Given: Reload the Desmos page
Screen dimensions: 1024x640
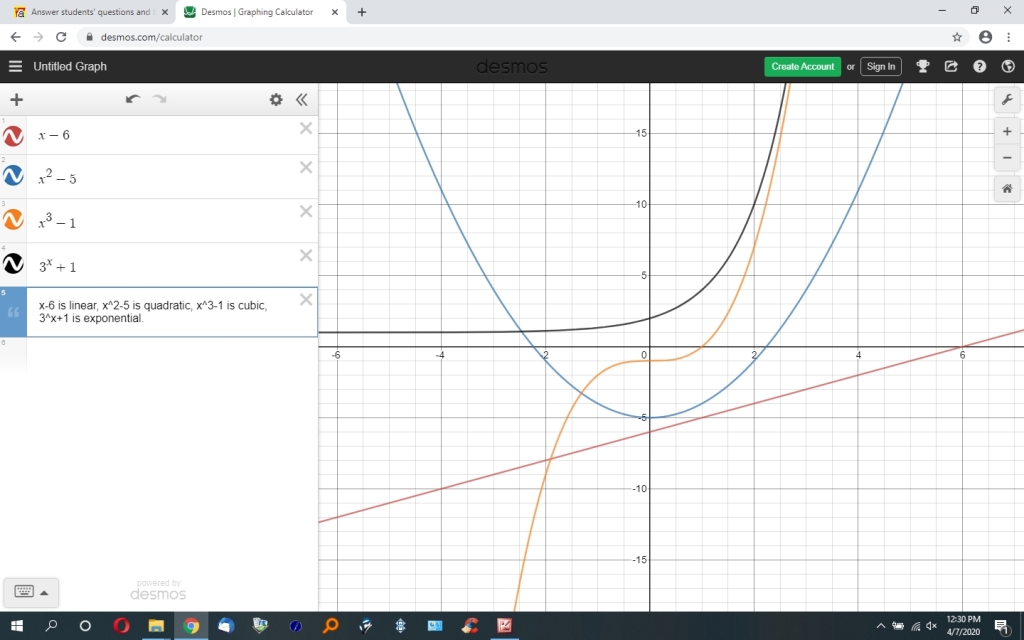Looking at the screenshot, I should [61, 37].
